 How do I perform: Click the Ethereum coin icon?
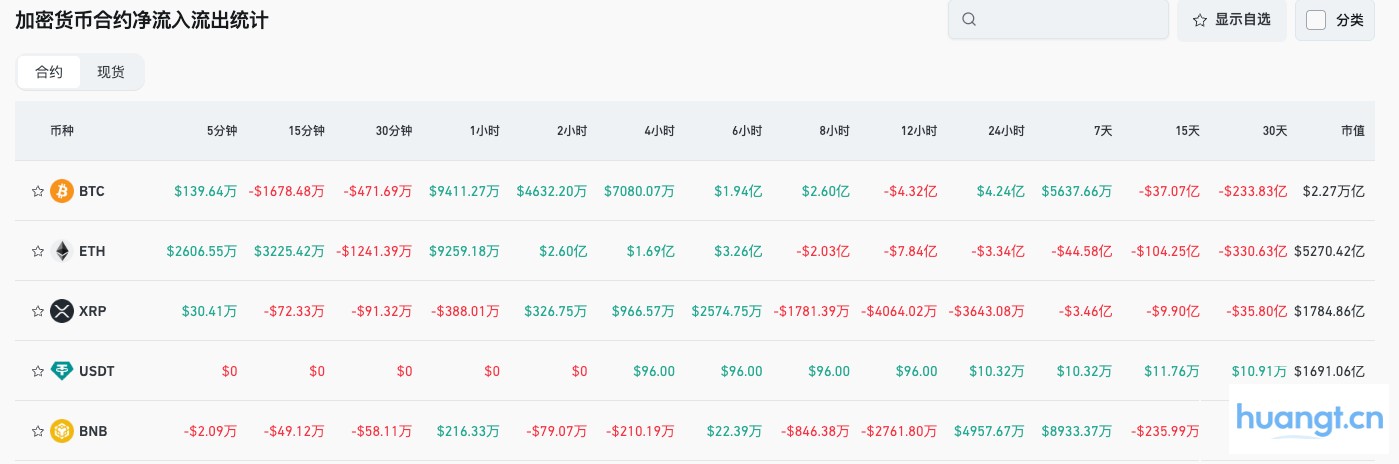62,251
